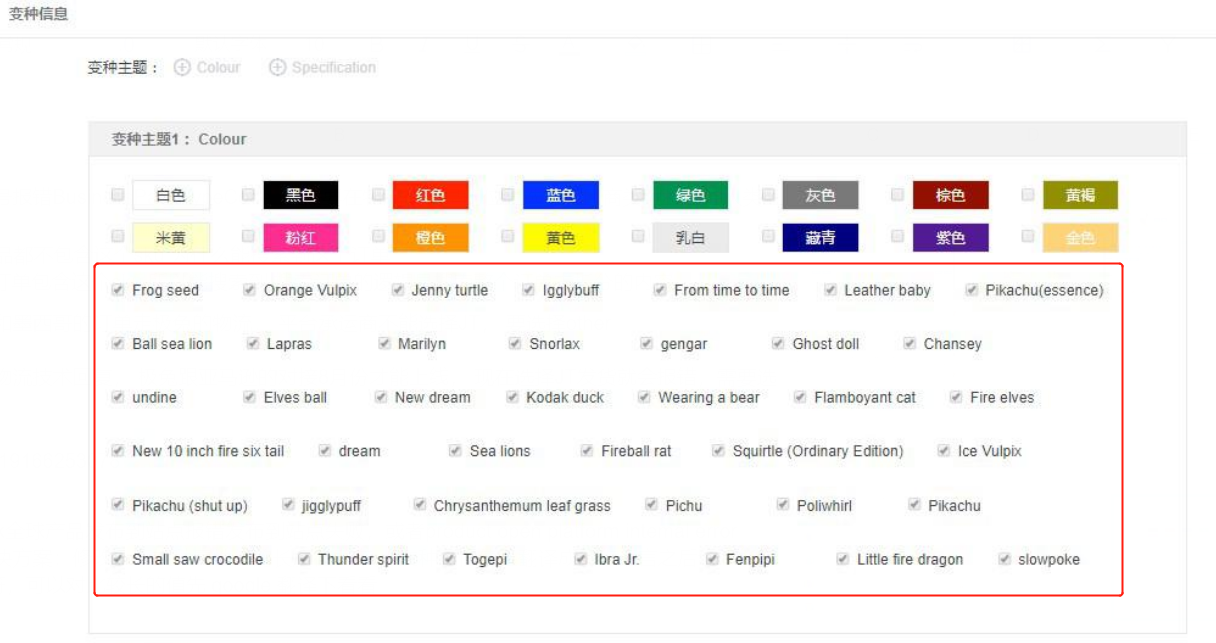Select the brown 棕色 color swatch

(951, 195)
